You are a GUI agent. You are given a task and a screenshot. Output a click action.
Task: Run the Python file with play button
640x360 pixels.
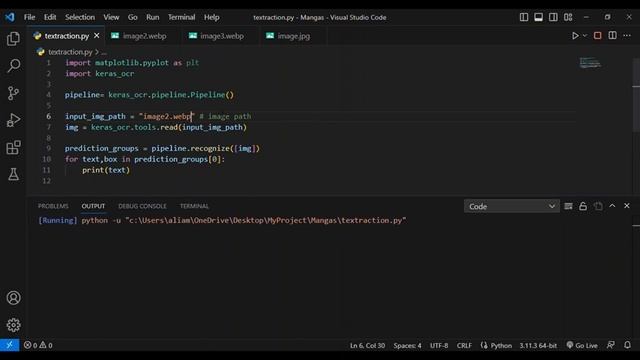[x=575, y=36]
